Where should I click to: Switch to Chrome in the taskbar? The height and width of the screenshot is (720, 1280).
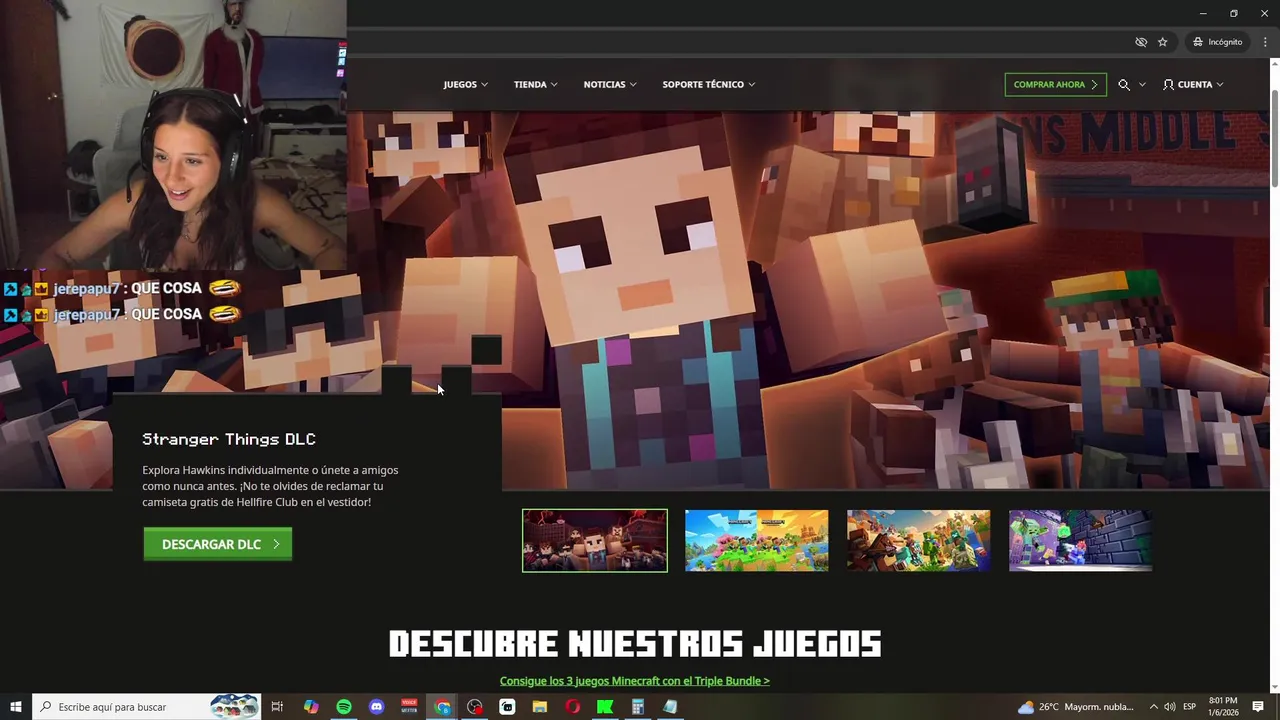(x=442, y=707)
